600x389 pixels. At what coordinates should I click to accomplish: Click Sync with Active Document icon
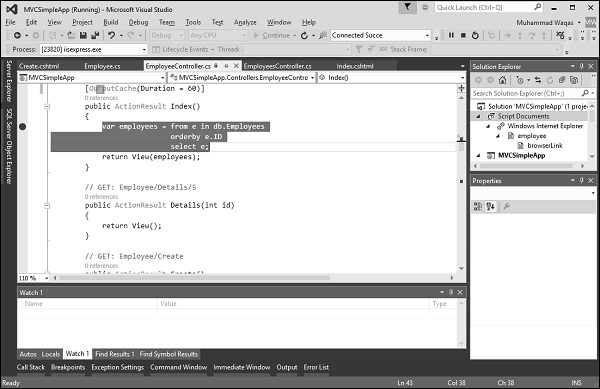(538, 80)
